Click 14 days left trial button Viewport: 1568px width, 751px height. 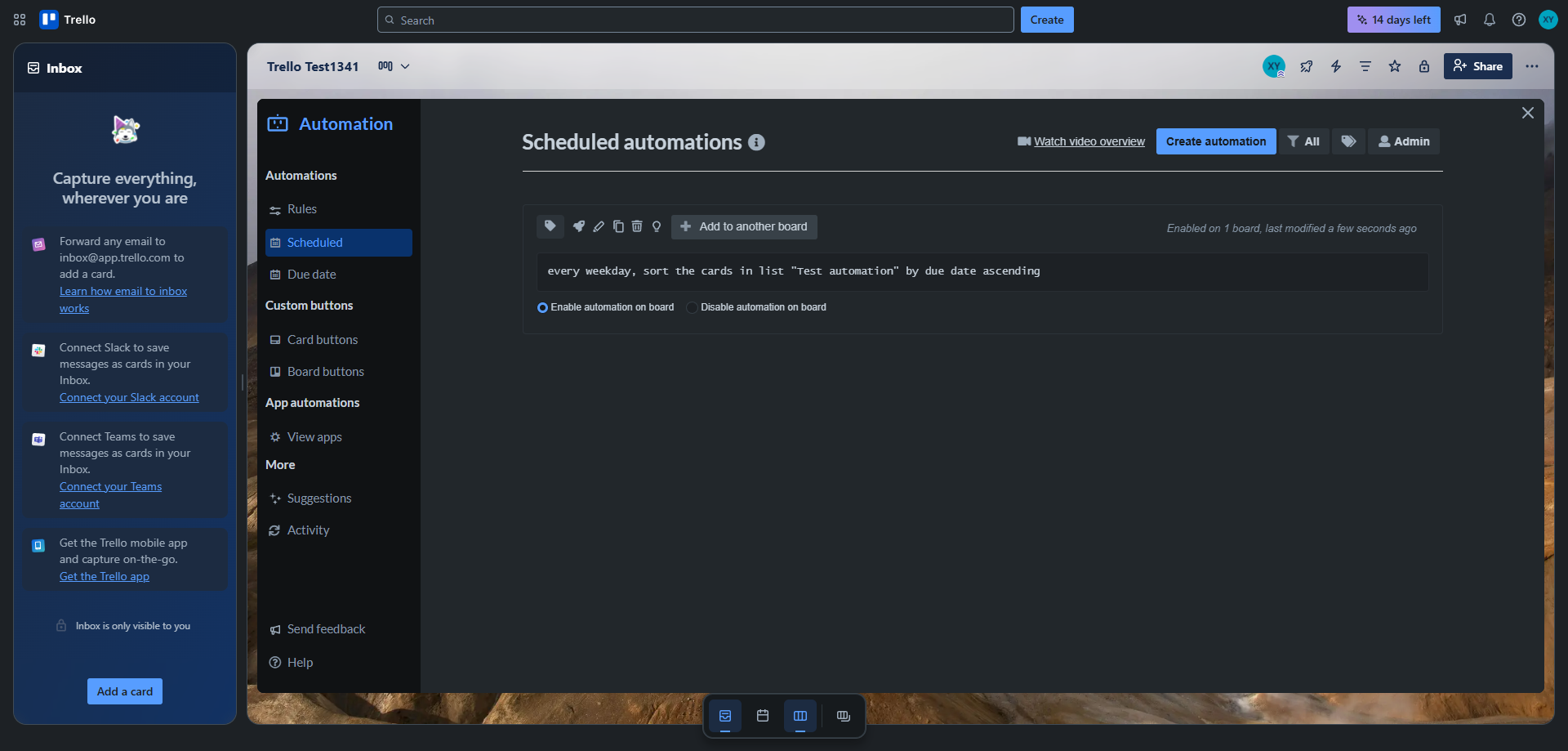(1393, 20)
